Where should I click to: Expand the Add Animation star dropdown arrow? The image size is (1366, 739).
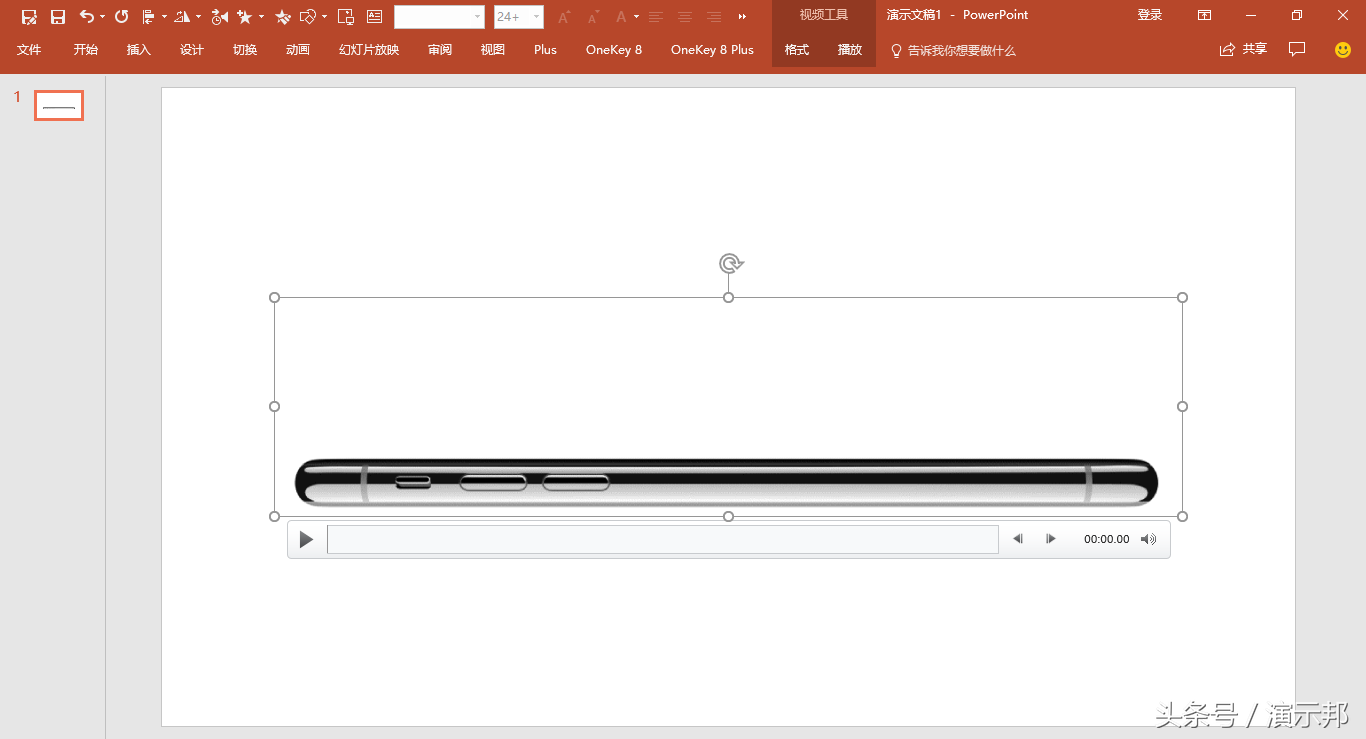coord(261,16)
